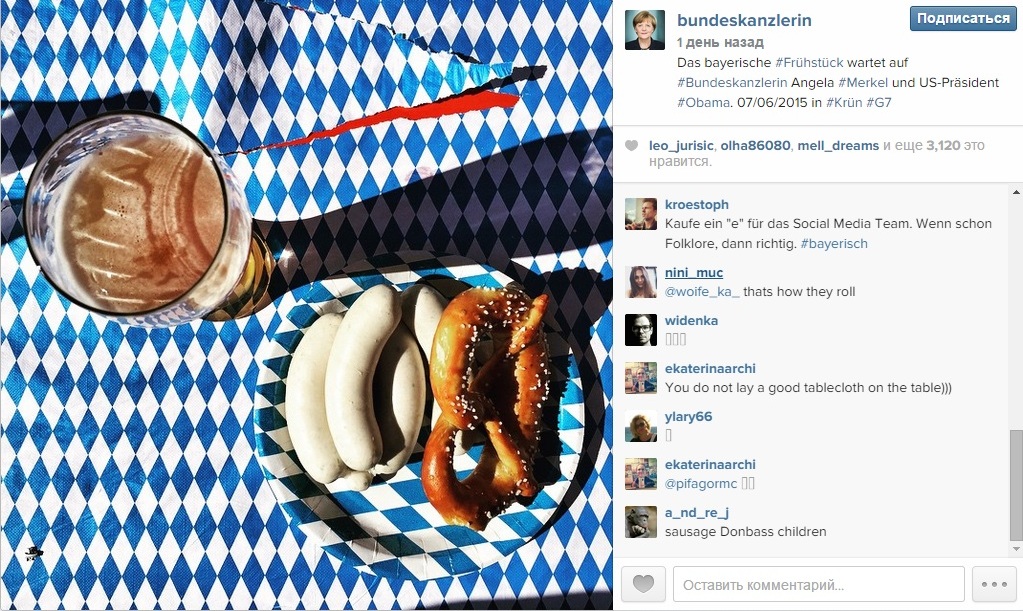Click the Оставить комментарий input field

coord(819,584)
